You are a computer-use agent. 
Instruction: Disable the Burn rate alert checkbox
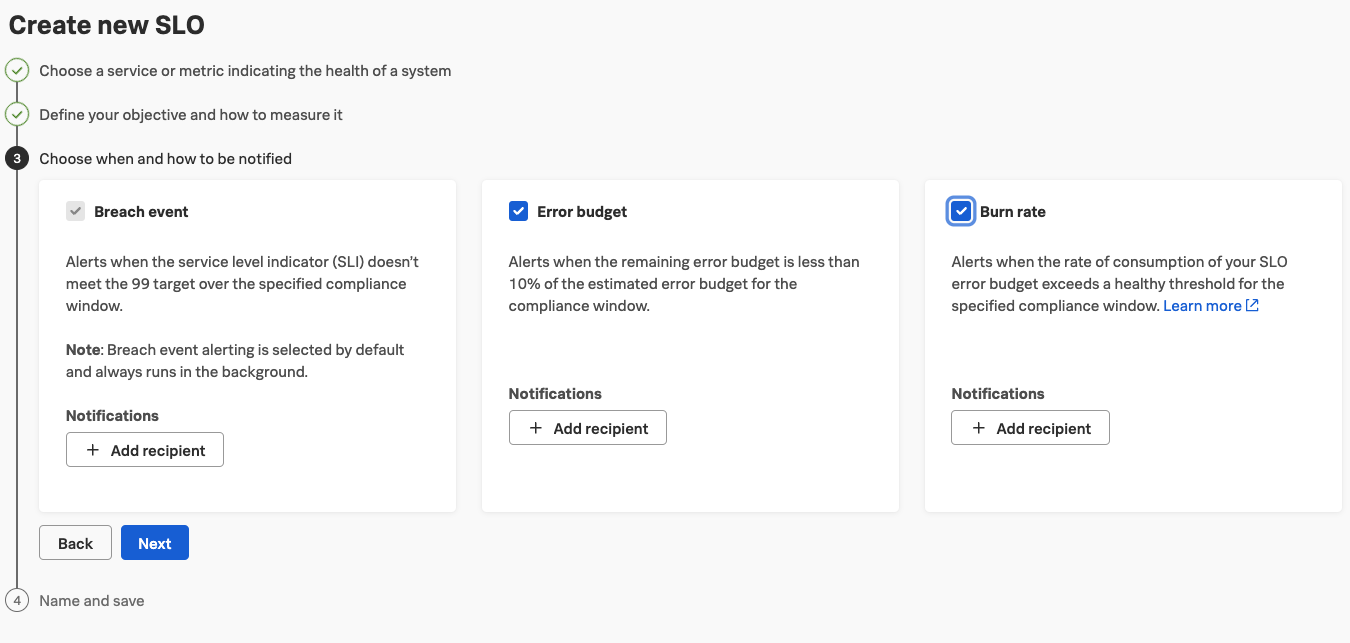961,211
